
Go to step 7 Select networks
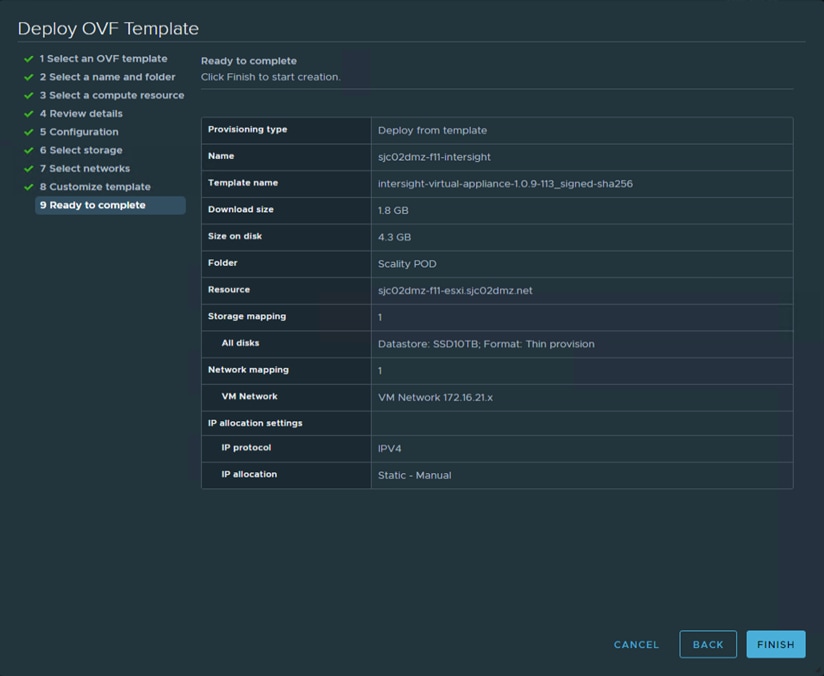(85, 169)
